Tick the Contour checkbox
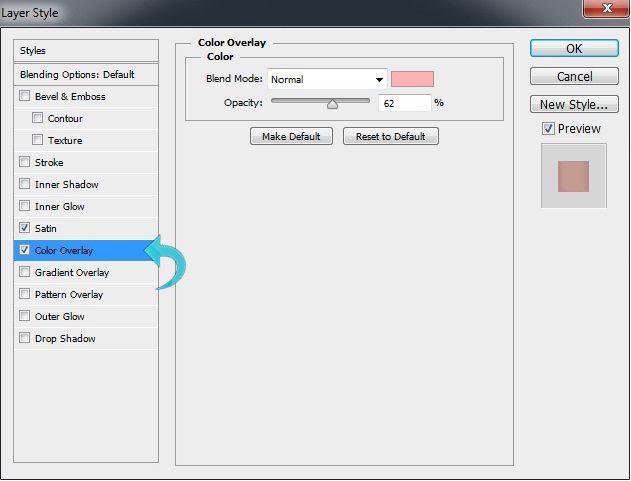Viewport: 631px width, 481px height. [37, 118]
